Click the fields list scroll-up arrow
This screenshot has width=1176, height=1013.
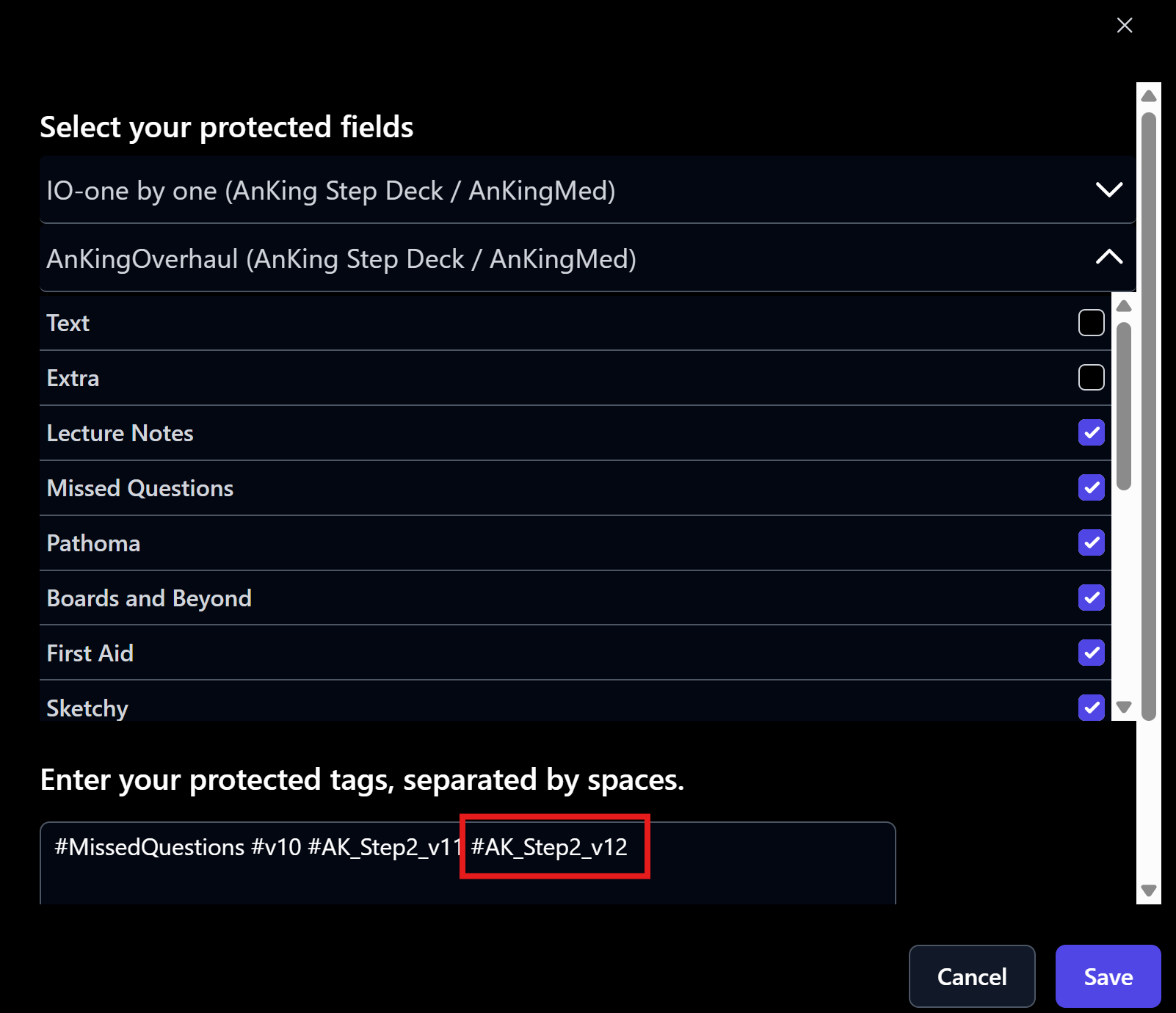click(1123, 306)
